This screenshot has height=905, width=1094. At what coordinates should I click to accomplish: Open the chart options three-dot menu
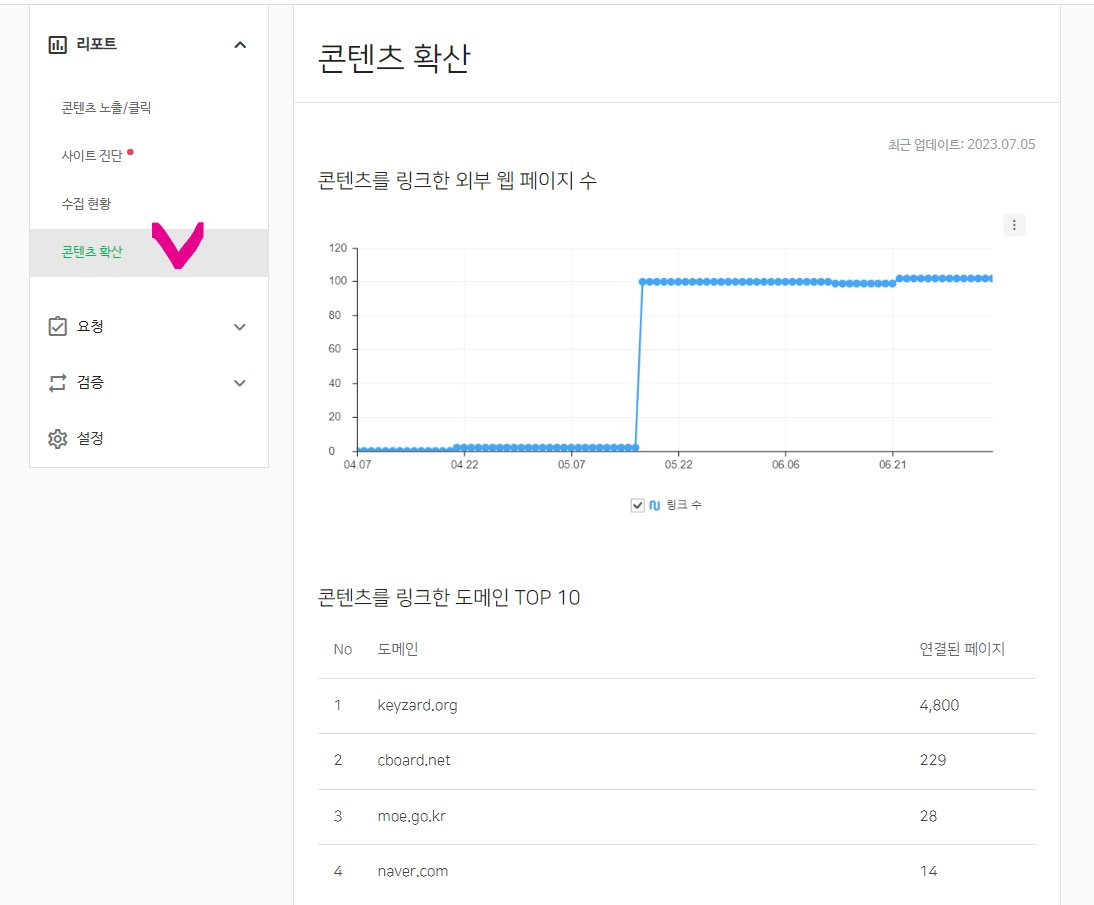point(1014,225)
